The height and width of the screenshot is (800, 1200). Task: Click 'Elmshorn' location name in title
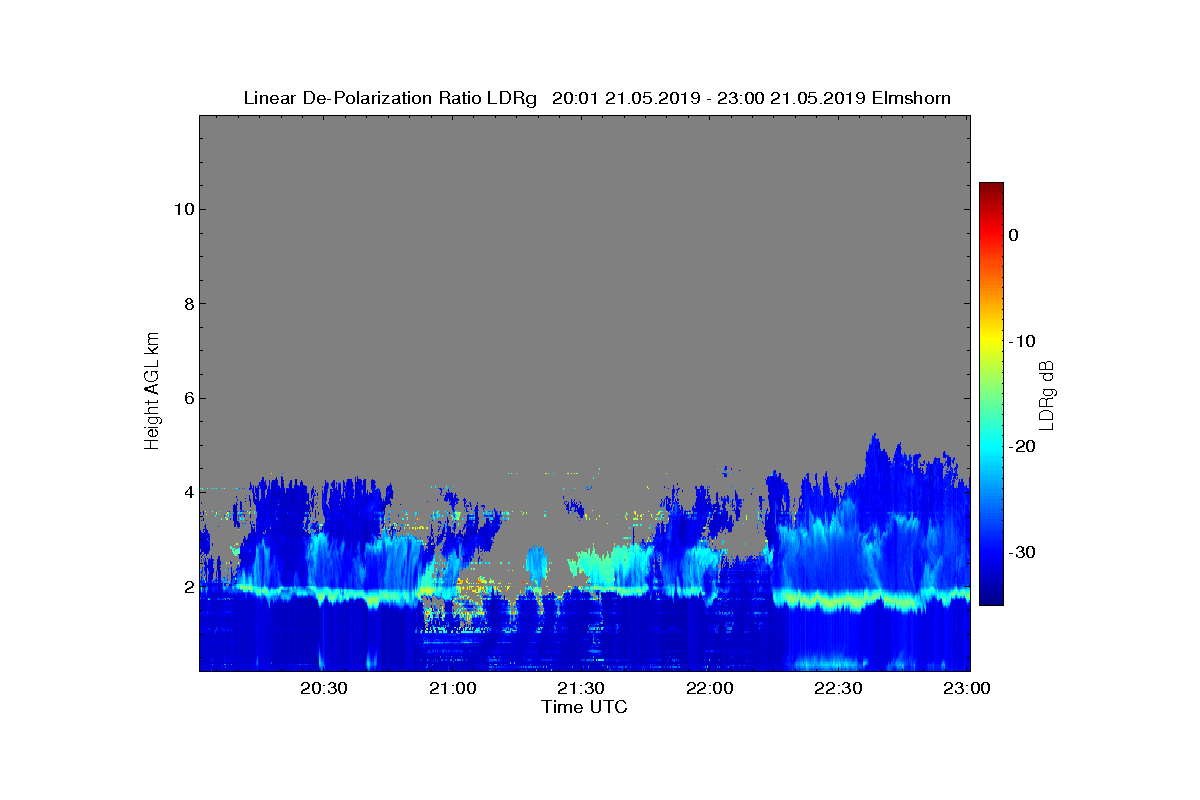910,98
